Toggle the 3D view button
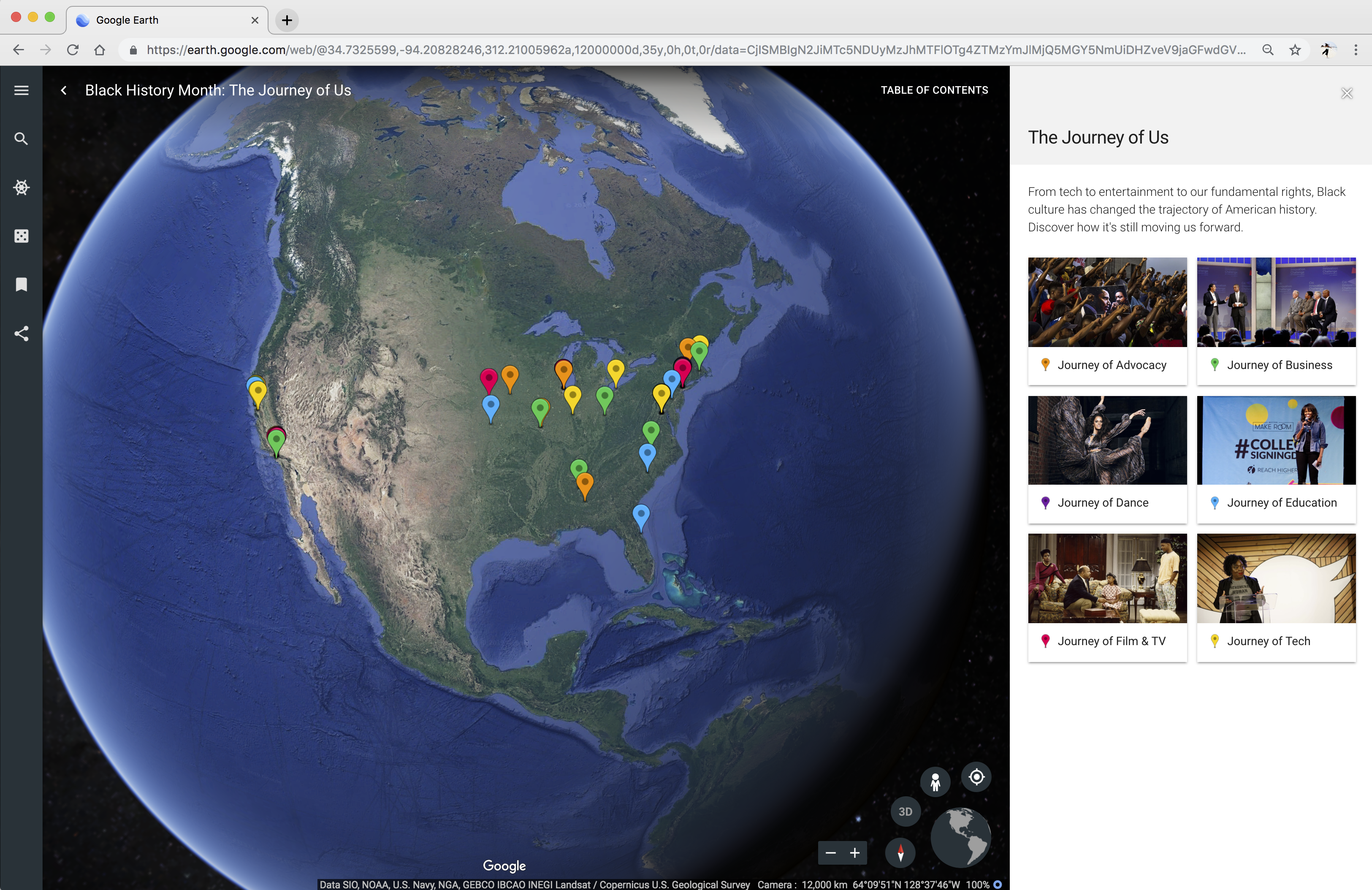Image resolution: width=1372 pixels, height=890 pixels. coord(905,811)
